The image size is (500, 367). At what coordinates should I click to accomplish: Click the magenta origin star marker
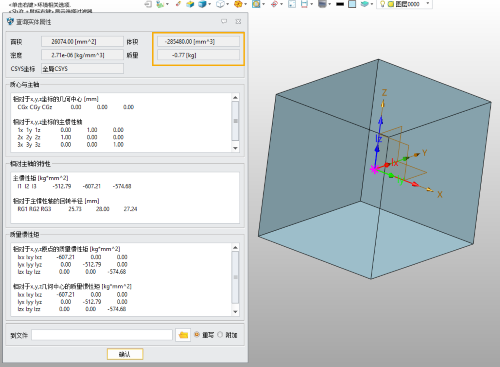[x=374, y=169]
